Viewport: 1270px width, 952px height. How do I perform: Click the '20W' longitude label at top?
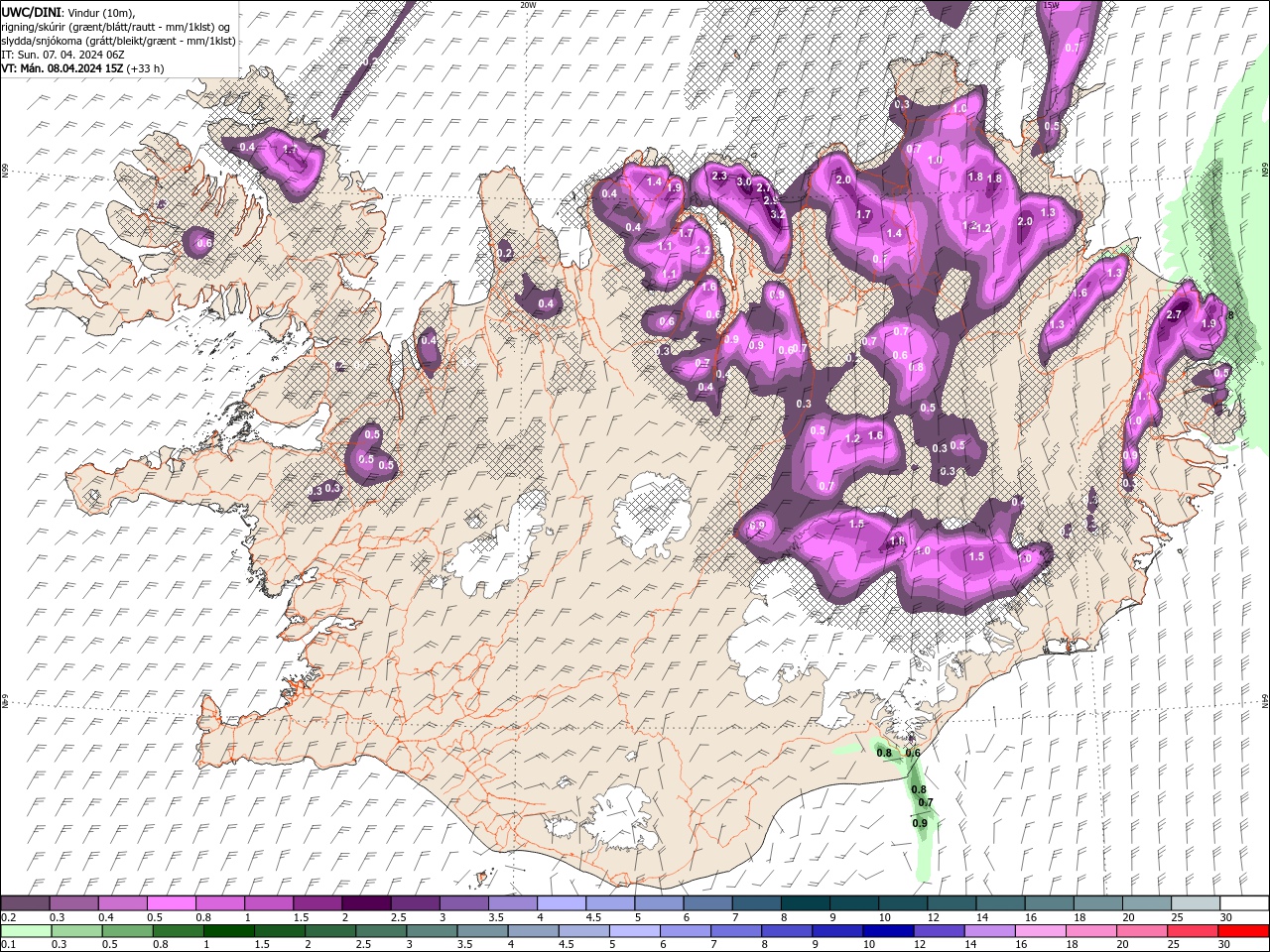click(528, 5)
